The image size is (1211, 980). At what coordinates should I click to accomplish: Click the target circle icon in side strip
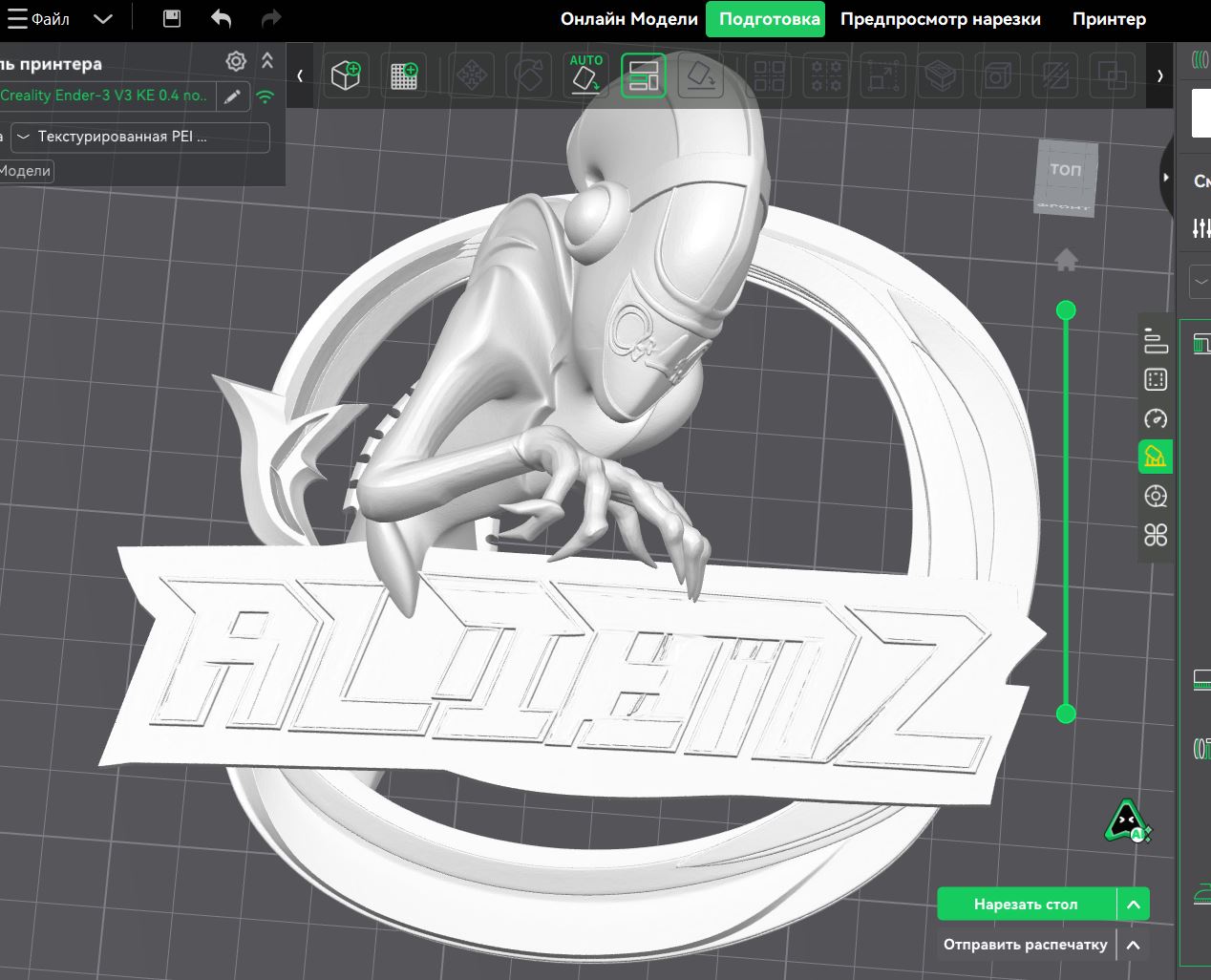(x=1156, y=496)
